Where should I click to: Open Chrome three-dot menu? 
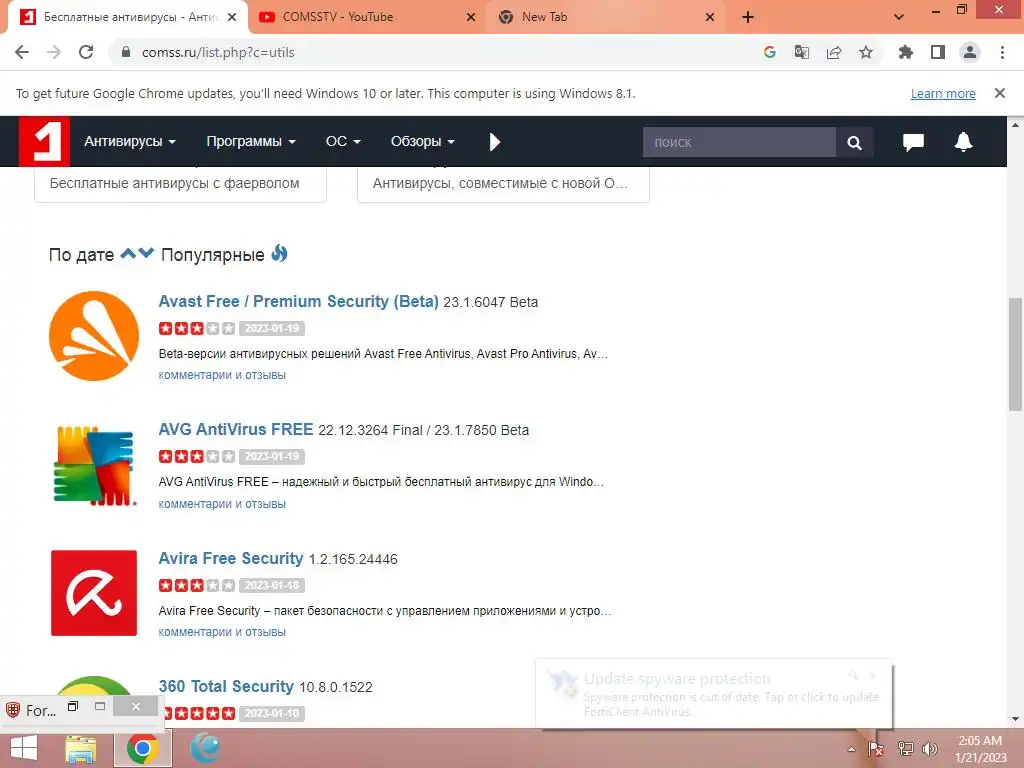point(1002,52)
